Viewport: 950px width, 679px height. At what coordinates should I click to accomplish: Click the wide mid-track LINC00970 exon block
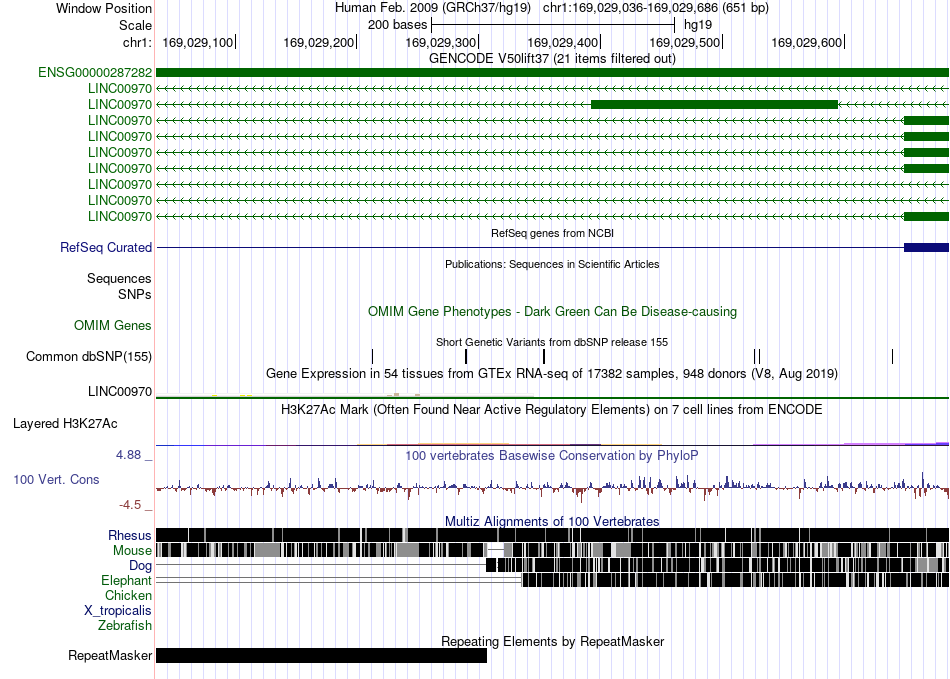(714, 105)
